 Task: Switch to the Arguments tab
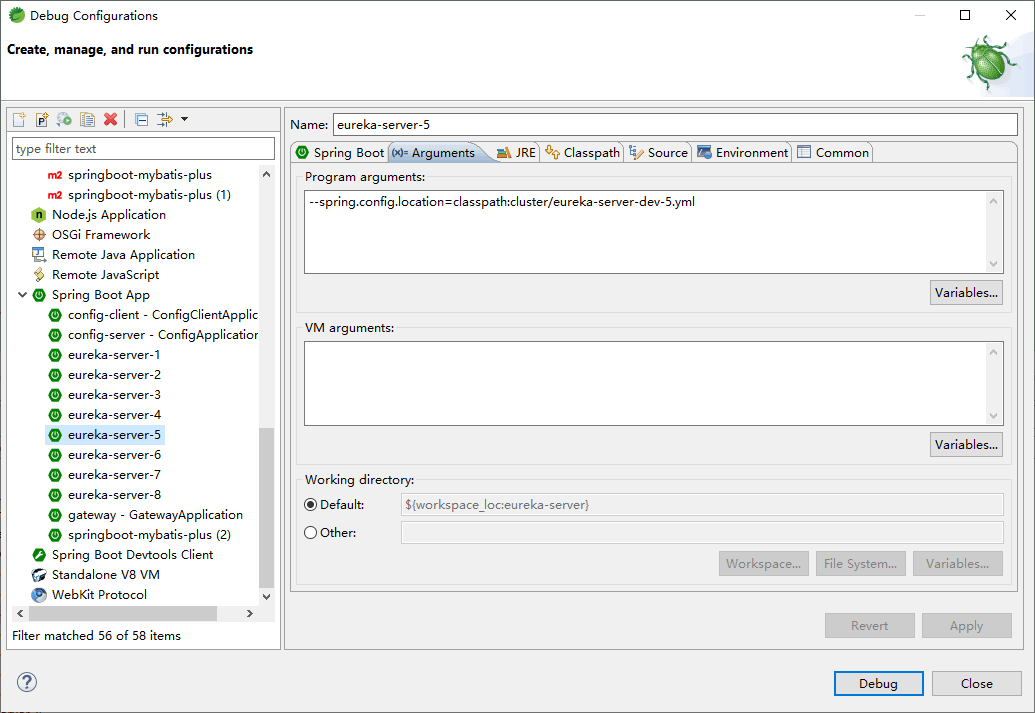coord(435,153)
